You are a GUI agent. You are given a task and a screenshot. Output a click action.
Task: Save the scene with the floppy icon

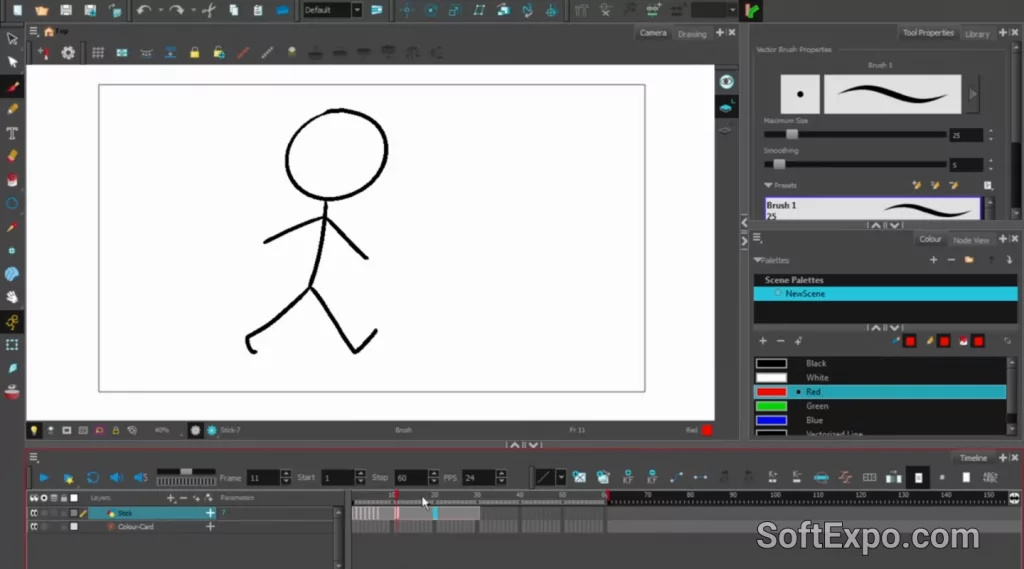click(x=65, y=10)
